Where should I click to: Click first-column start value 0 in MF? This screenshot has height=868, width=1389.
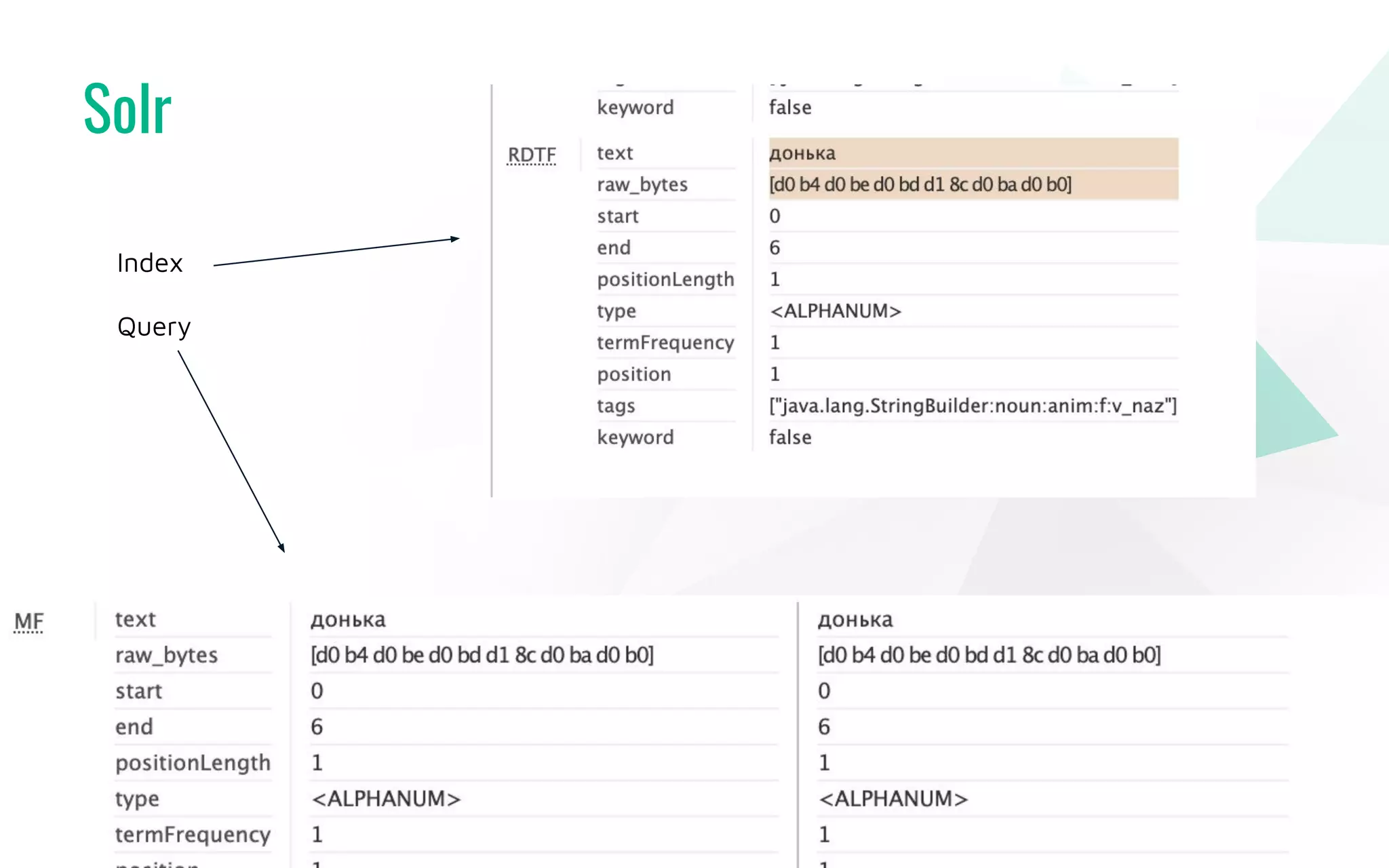tap(317, 691)
